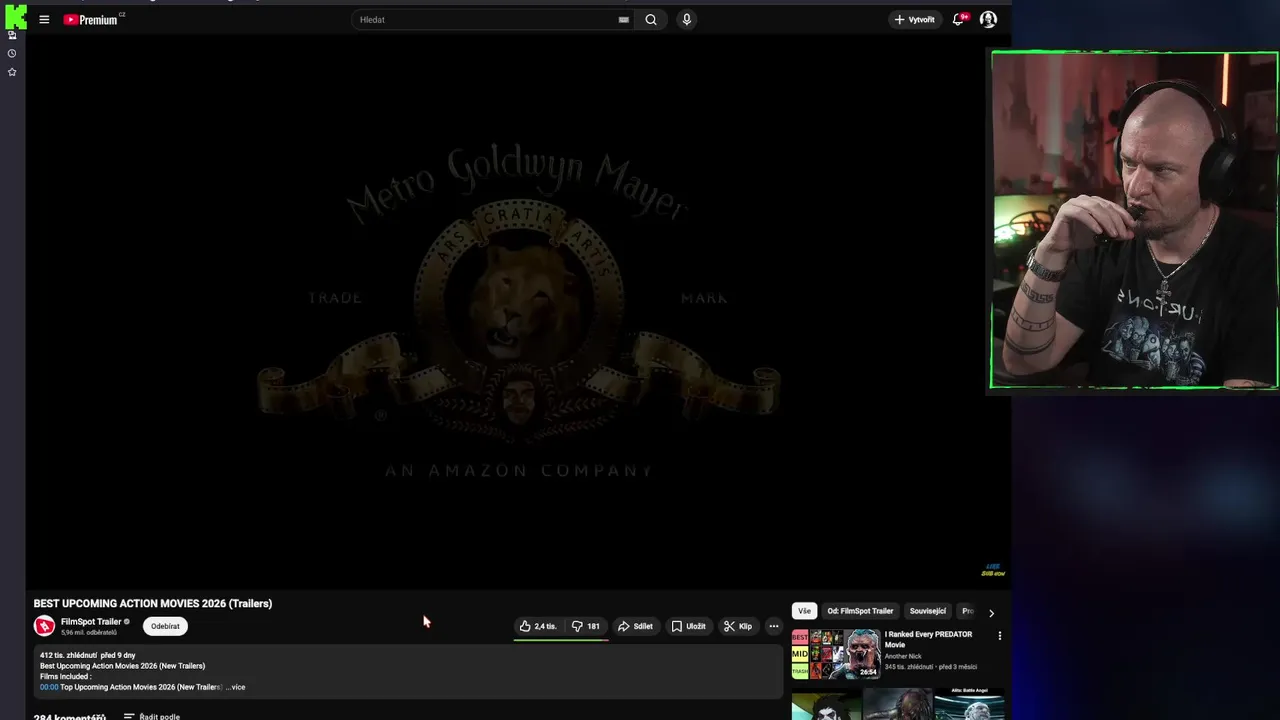The image size is (1280, 720).
Task: Open the three-dot more actions menu
Action: 774,626
